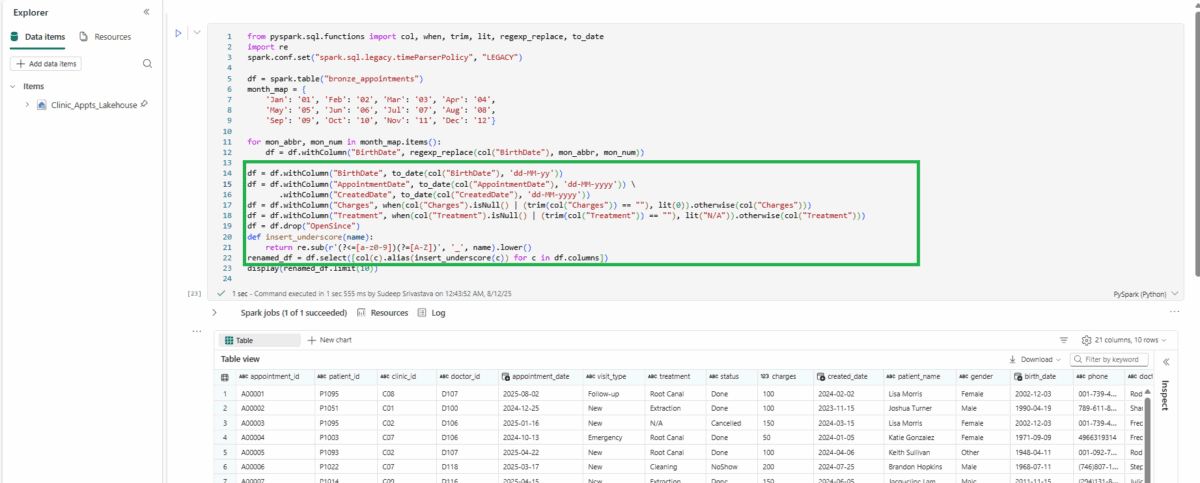1200x483 pixels.
Task: Open run options dropdown next to play
Action: tap(196, 33)
